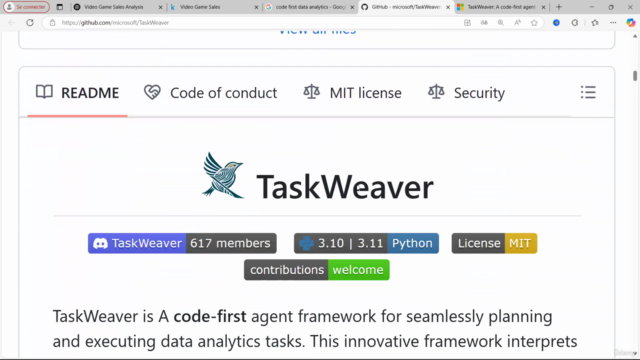Click the blue extension icon in toolbar
640x360 pixels.
coord(556,23)
